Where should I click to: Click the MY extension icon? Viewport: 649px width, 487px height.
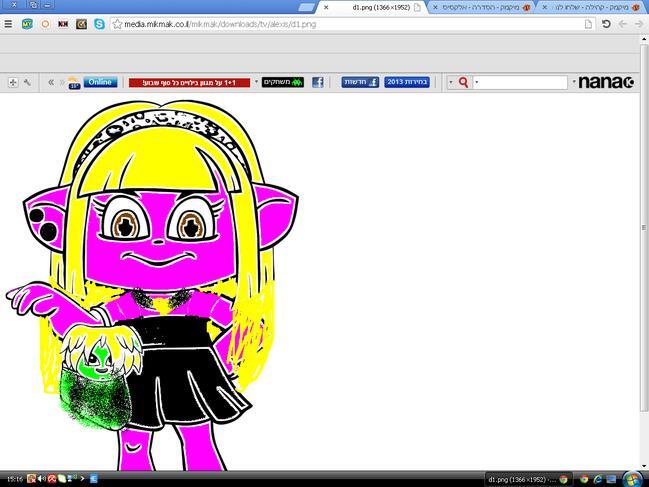click(27, 24)
